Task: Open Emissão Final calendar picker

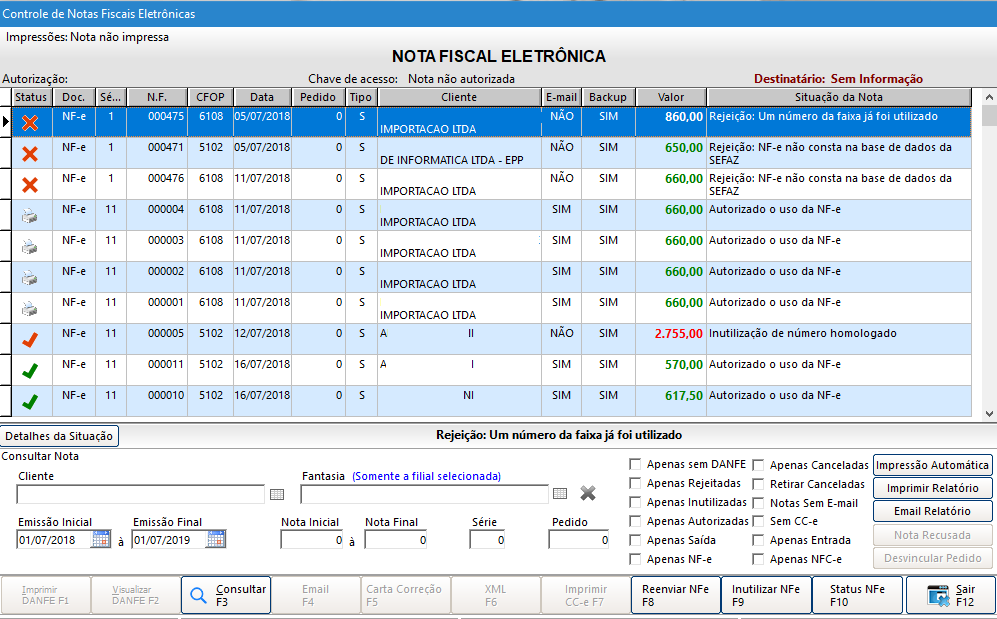Action: click(x=216, y=539)
